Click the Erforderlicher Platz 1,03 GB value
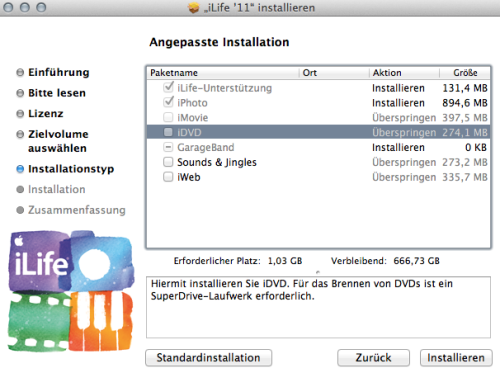Image resolution: width=500 pixels, height=373 pixels. pos(285,261)
